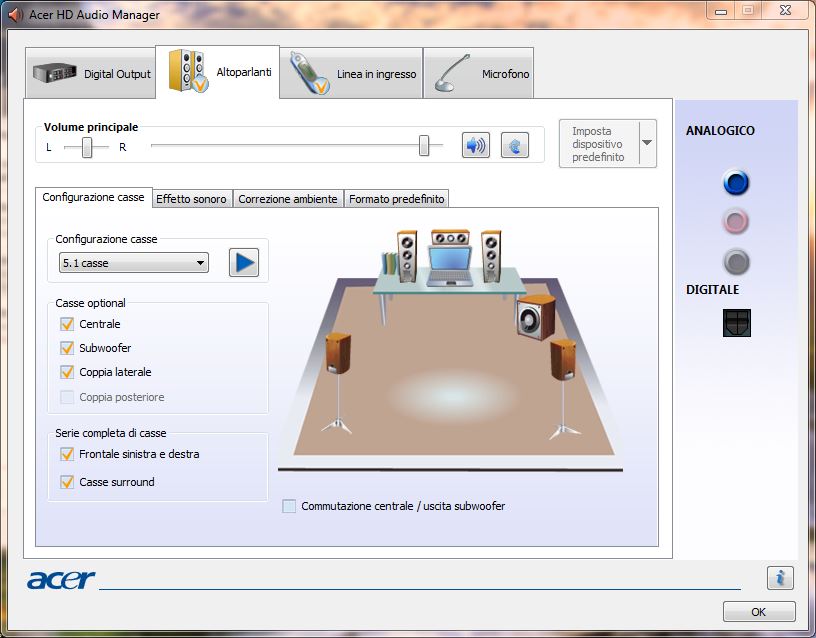The width and height of the screenshot is (816, 638).
Task: Click the laptop in room illustration
Action: click(x=450, y=266)
